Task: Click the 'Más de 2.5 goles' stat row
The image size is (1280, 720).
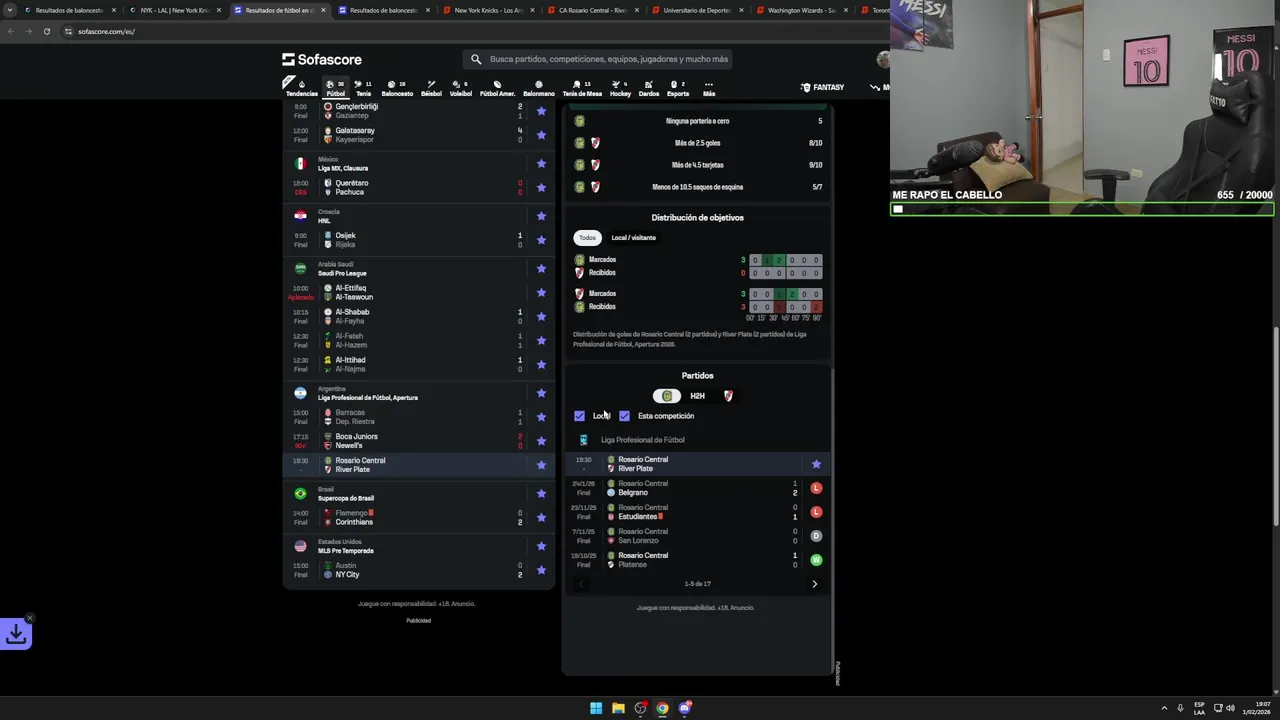Action: coord(697,143)
